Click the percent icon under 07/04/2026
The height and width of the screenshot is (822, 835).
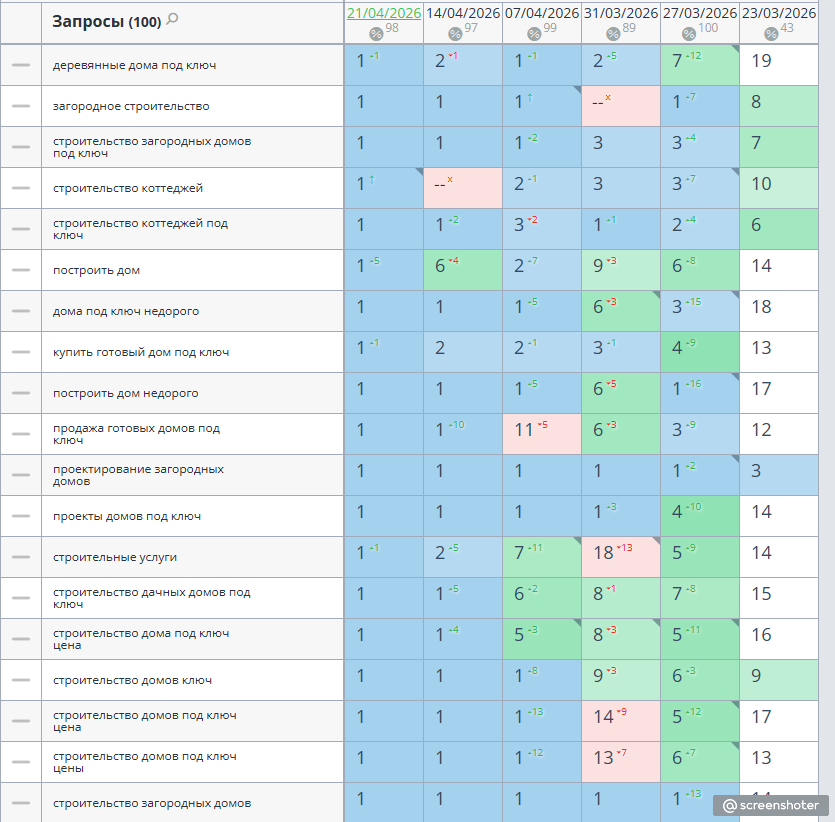click(x=534, y=34)
